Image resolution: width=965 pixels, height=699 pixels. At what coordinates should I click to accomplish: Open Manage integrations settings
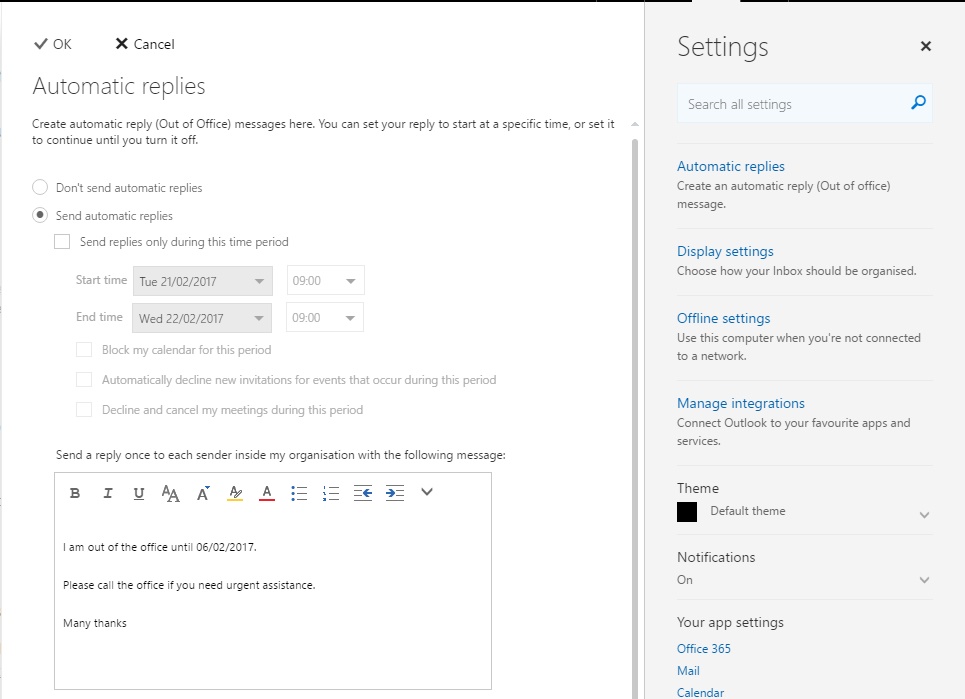740,403
